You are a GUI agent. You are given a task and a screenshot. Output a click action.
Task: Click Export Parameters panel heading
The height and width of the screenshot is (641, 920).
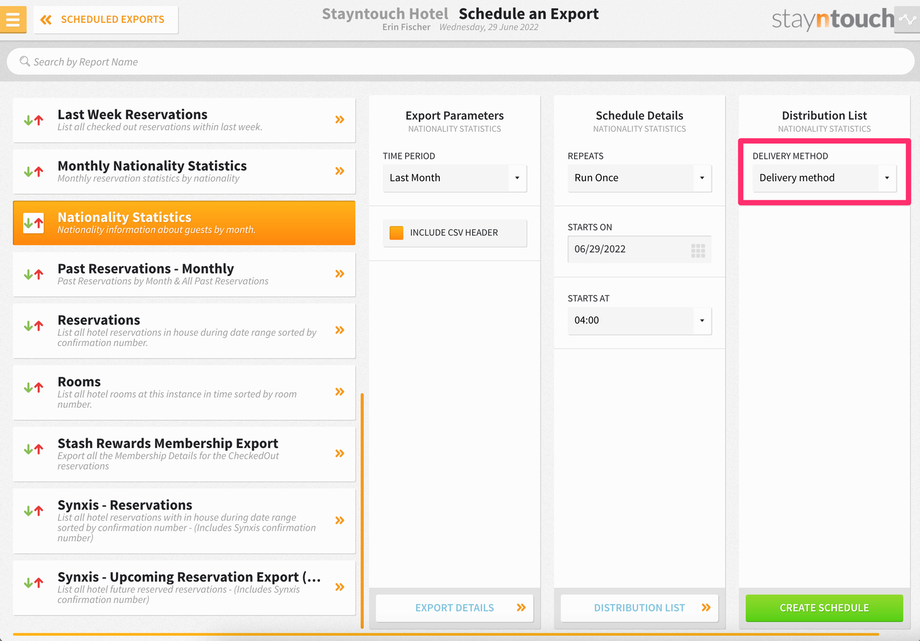click(455, 116)
